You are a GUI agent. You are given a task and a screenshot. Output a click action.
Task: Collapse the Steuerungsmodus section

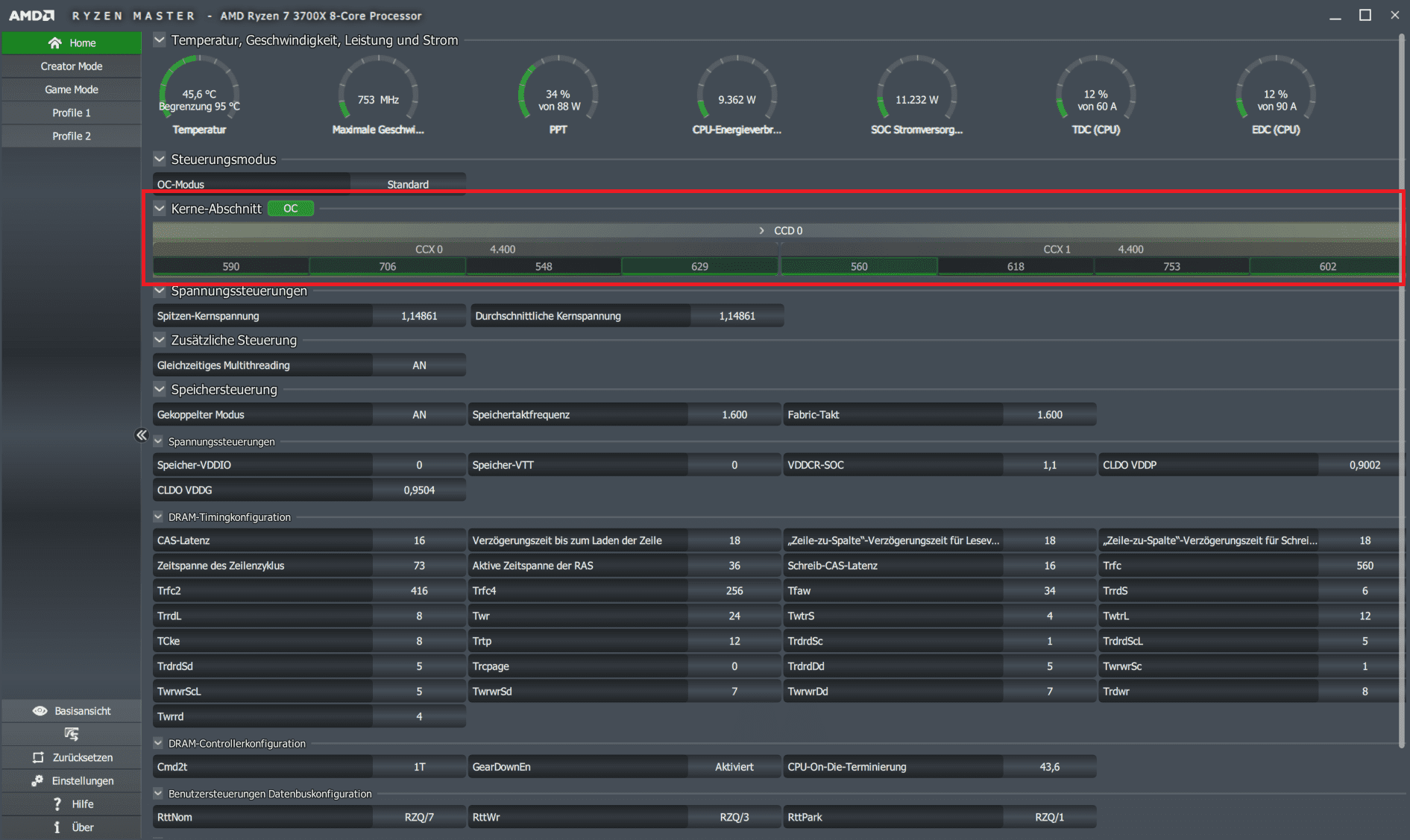click(160, 159)
